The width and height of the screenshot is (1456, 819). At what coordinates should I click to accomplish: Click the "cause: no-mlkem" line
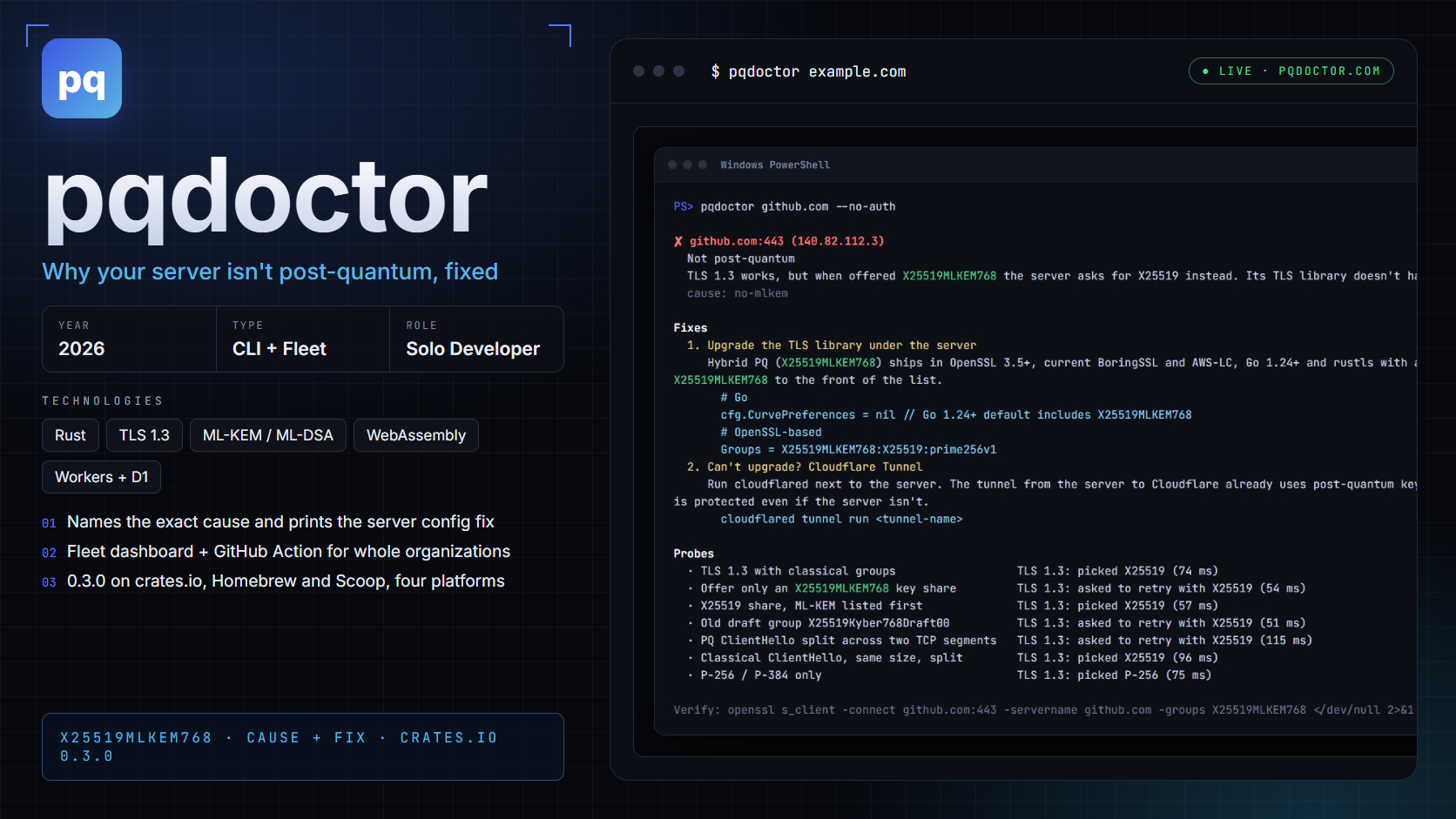tap(738, 293)
